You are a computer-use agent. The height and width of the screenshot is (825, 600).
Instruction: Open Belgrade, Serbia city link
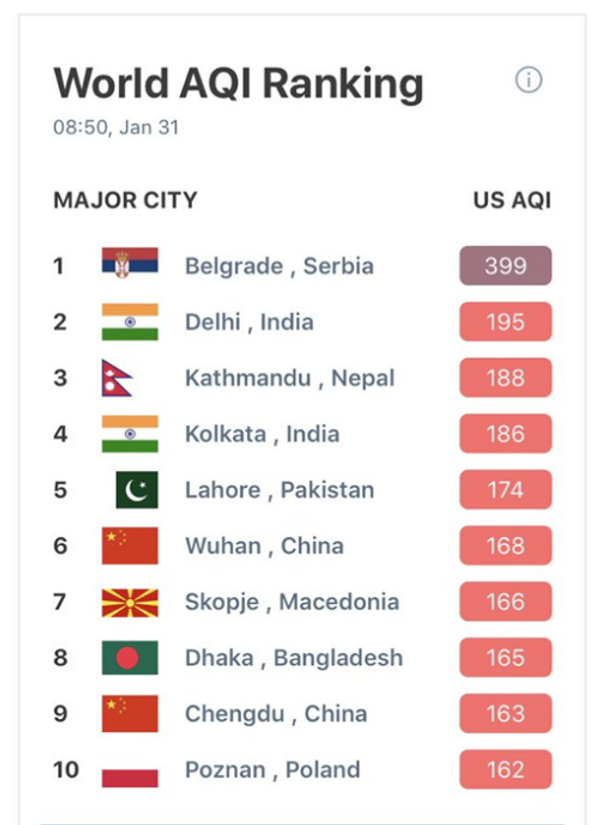[279, 266]
